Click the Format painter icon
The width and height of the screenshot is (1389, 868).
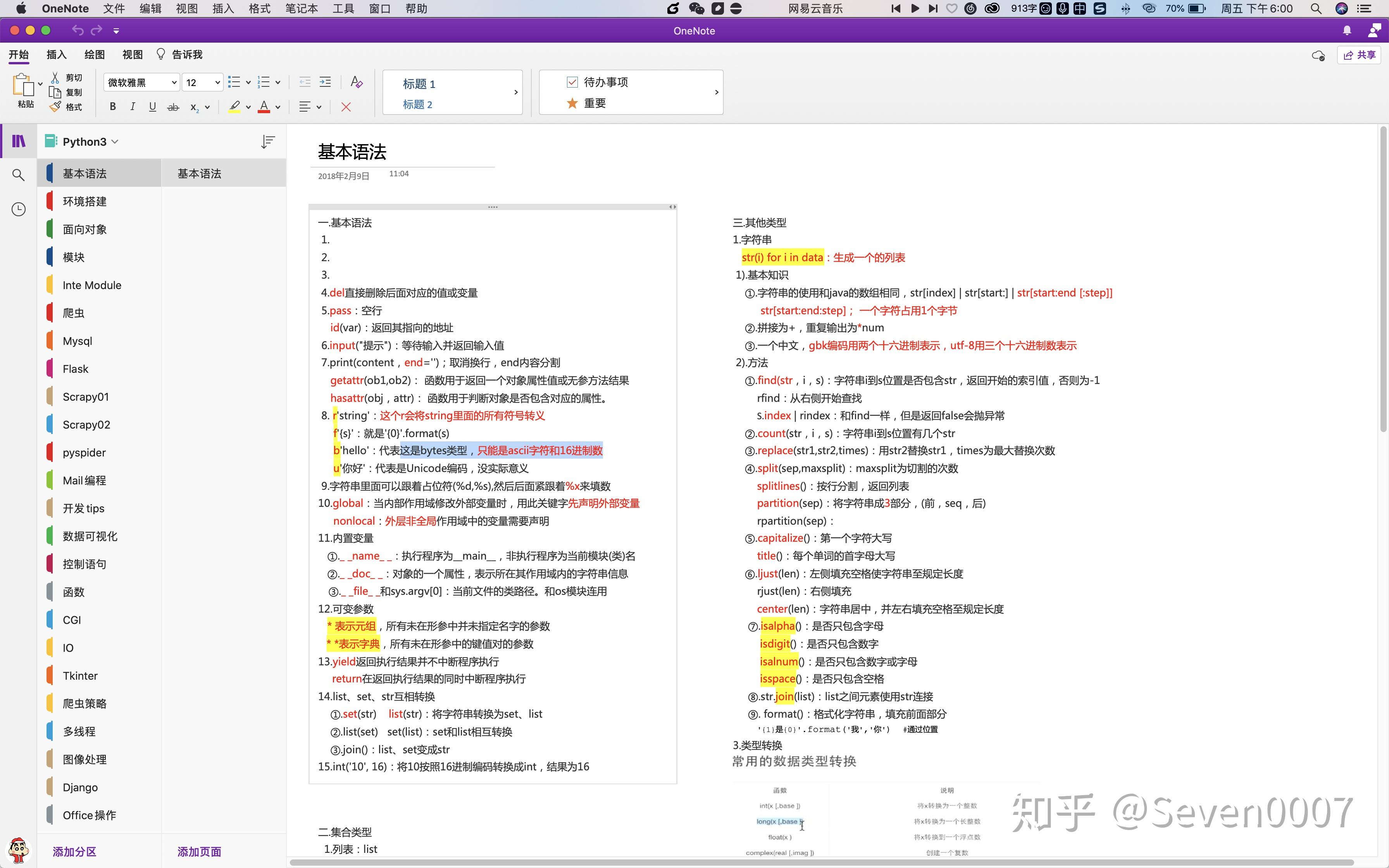coord(55,107)
